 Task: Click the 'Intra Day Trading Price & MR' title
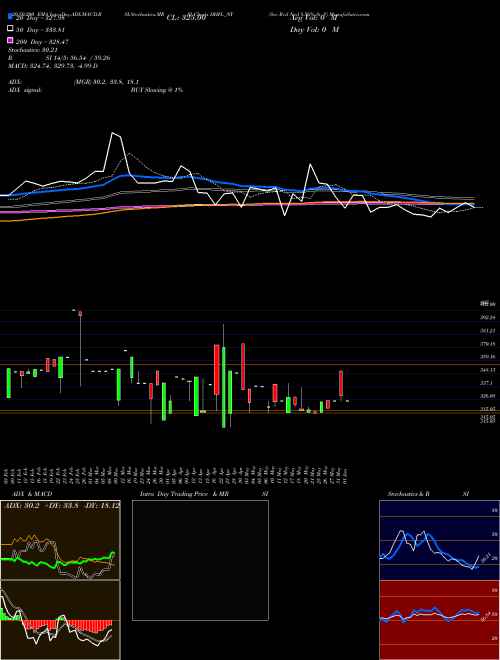coord(184,494)
